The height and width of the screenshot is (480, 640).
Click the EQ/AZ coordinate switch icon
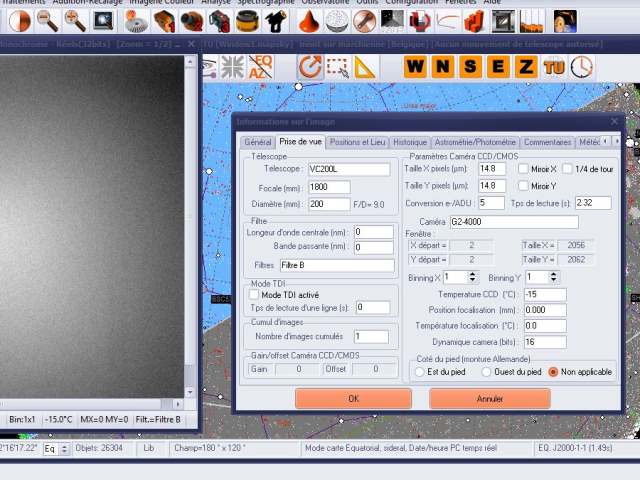point(260,67)
